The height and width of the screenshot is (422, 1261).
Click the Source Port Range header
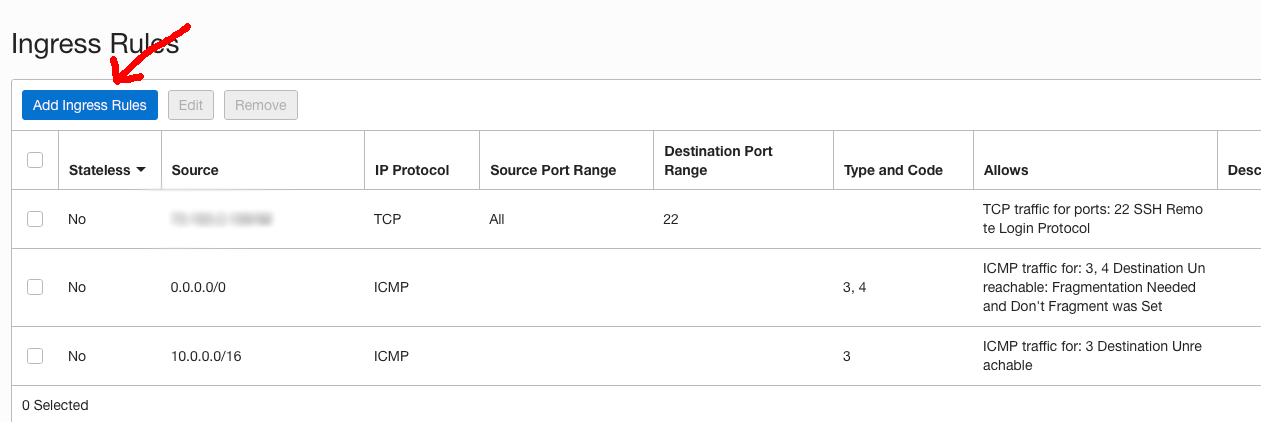[x=553, y=170]
